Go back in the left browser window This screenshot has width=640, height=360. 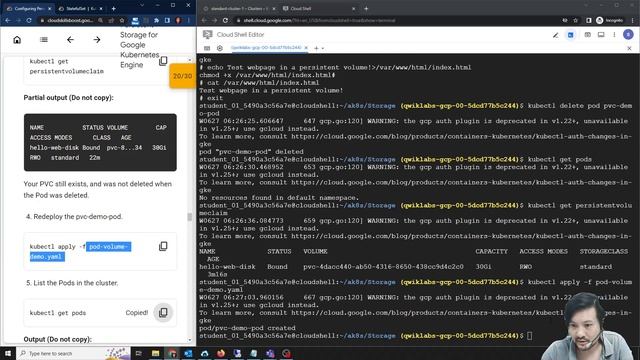point(8,20)
